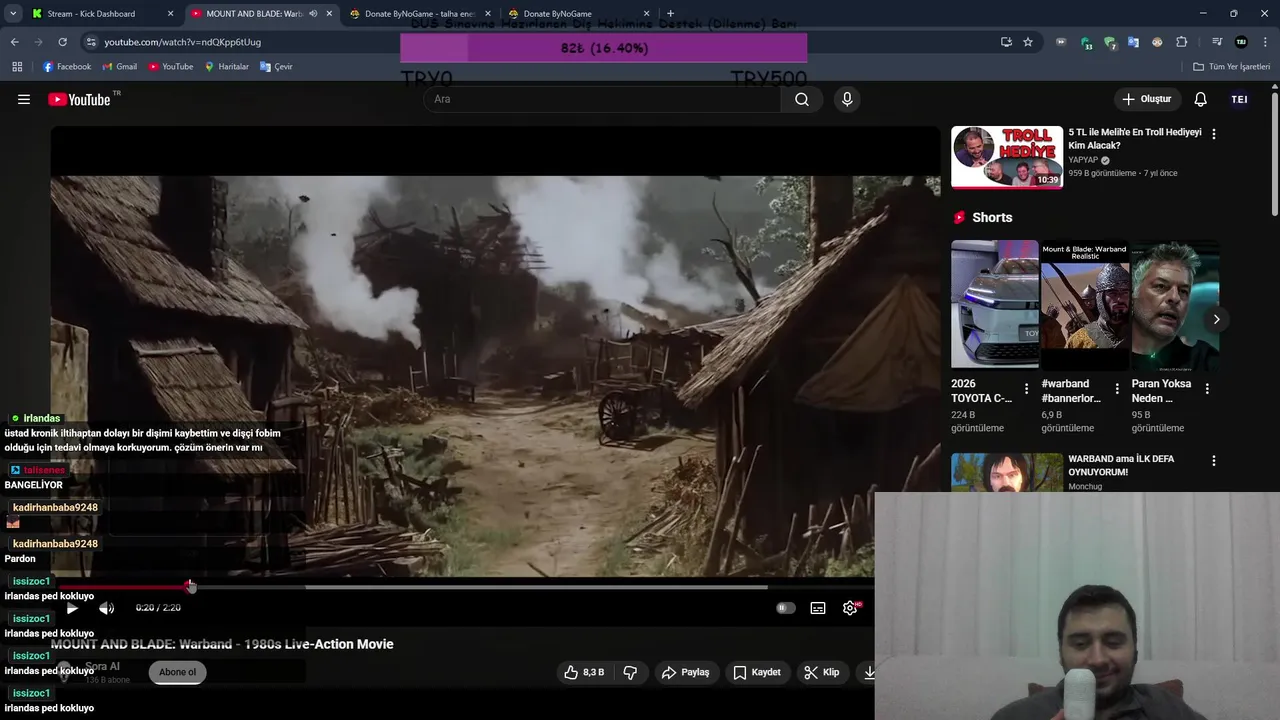Open options menu for 5 TL ile Melih'e video
The width and height of the screenshot is (1280, 720).
(1214, 134)
